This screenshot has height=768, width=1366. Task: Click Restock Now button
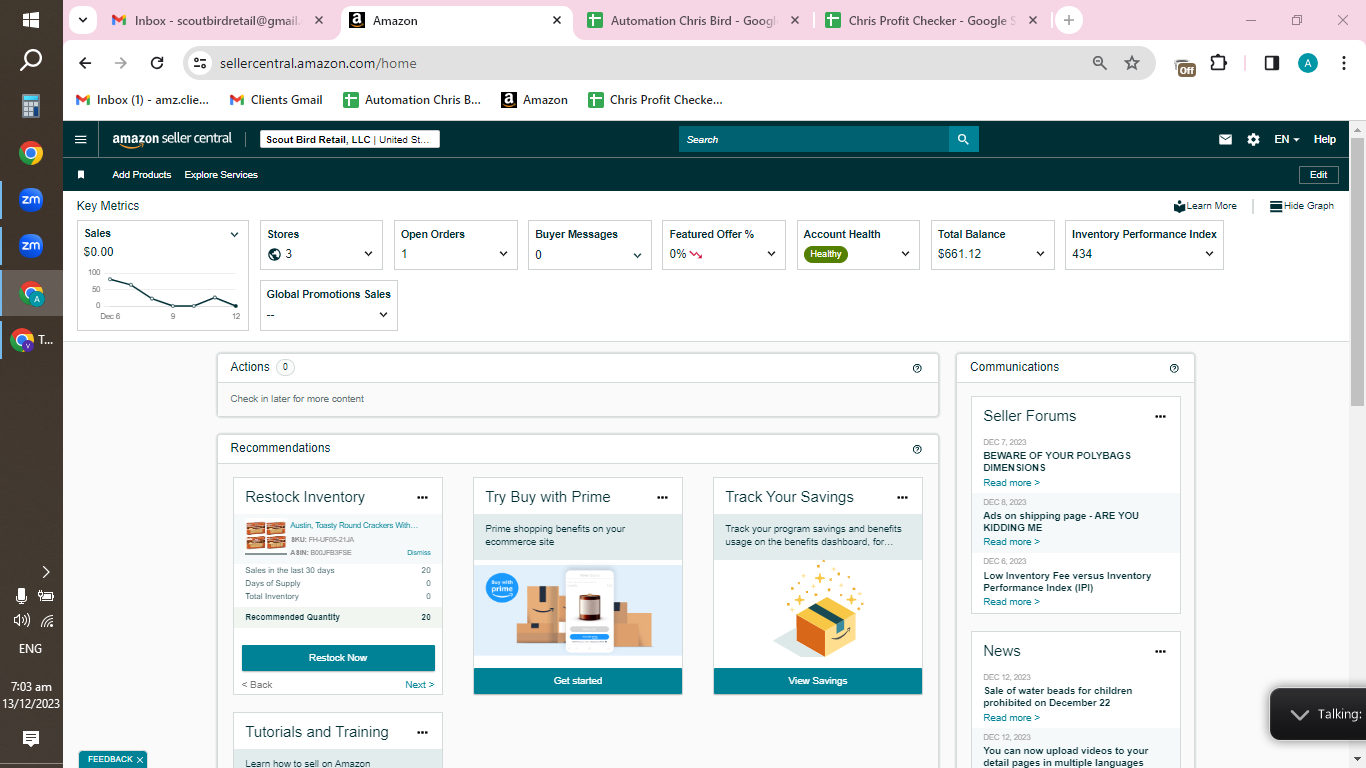click(338, 658)
